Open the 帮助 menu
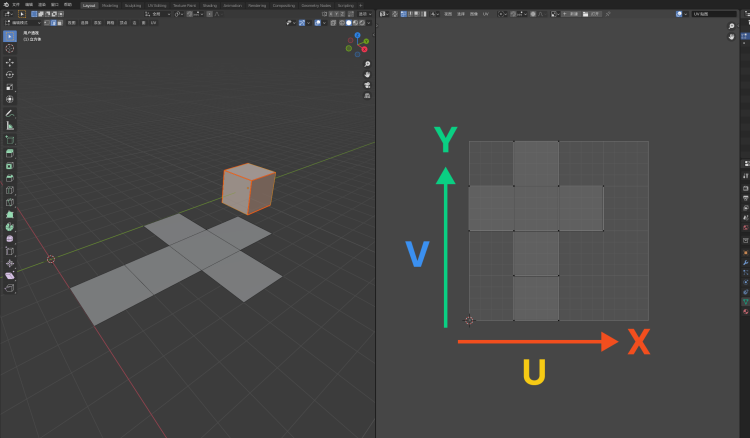Screen dimensions: 750x438 click(x=67, y=5)
